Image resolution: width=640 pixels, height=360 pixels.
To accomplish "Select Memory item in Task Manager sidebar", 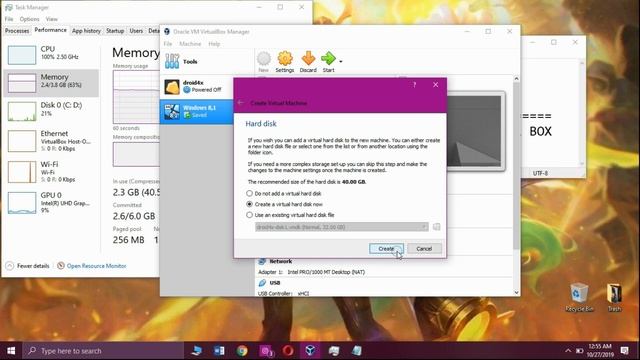I will click(x=51, y=83).
